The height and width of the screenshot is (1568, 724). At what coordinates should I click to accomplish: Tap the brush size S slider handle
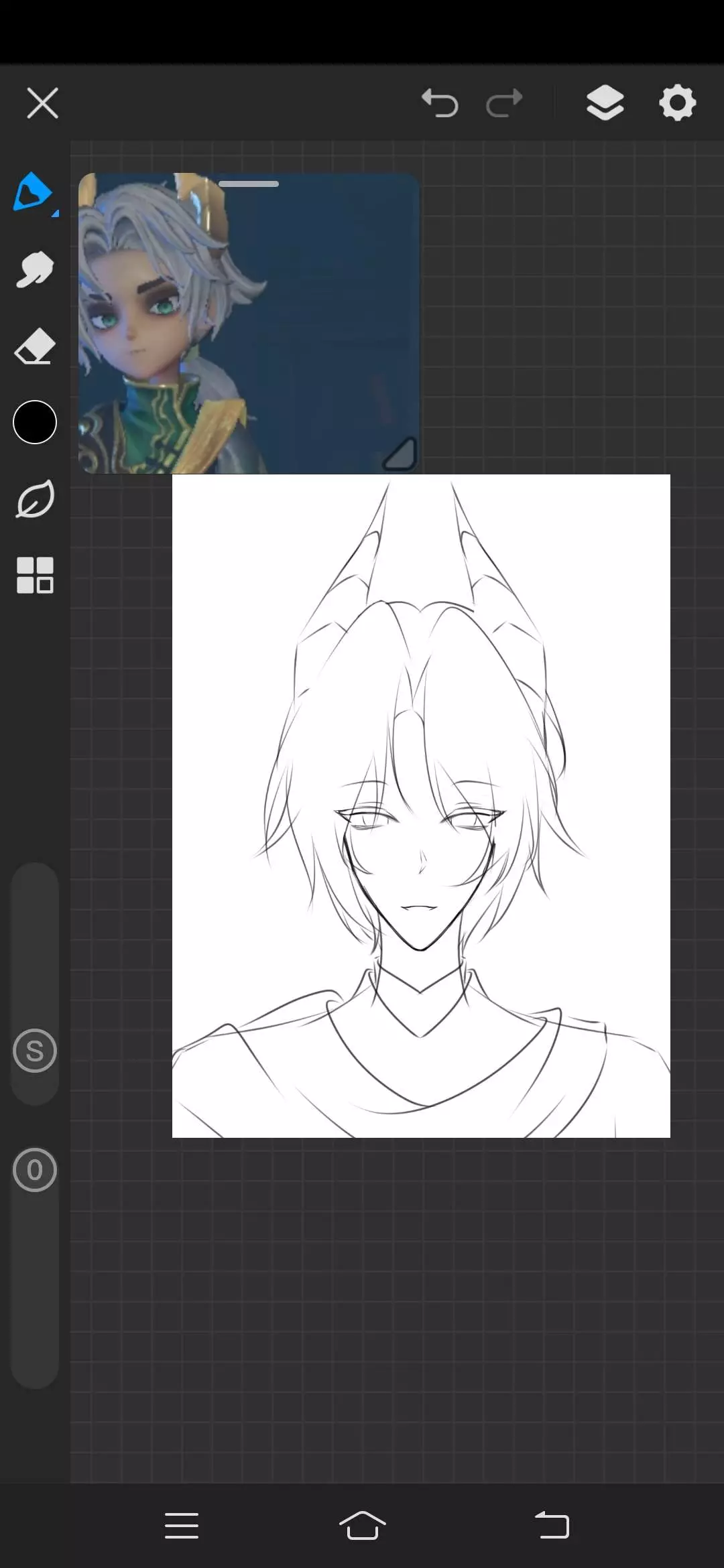tap(35, 1051)
